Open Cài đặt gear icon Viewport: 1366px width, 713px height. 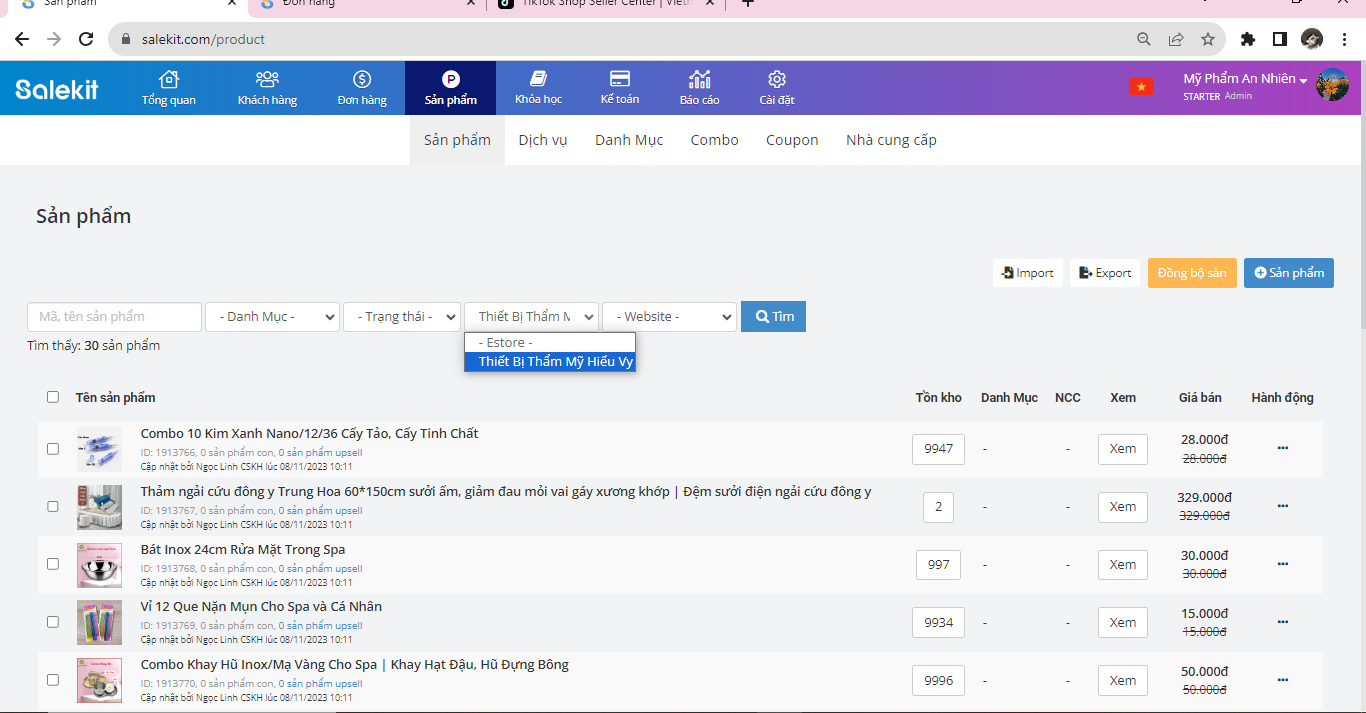click(777, 80)
